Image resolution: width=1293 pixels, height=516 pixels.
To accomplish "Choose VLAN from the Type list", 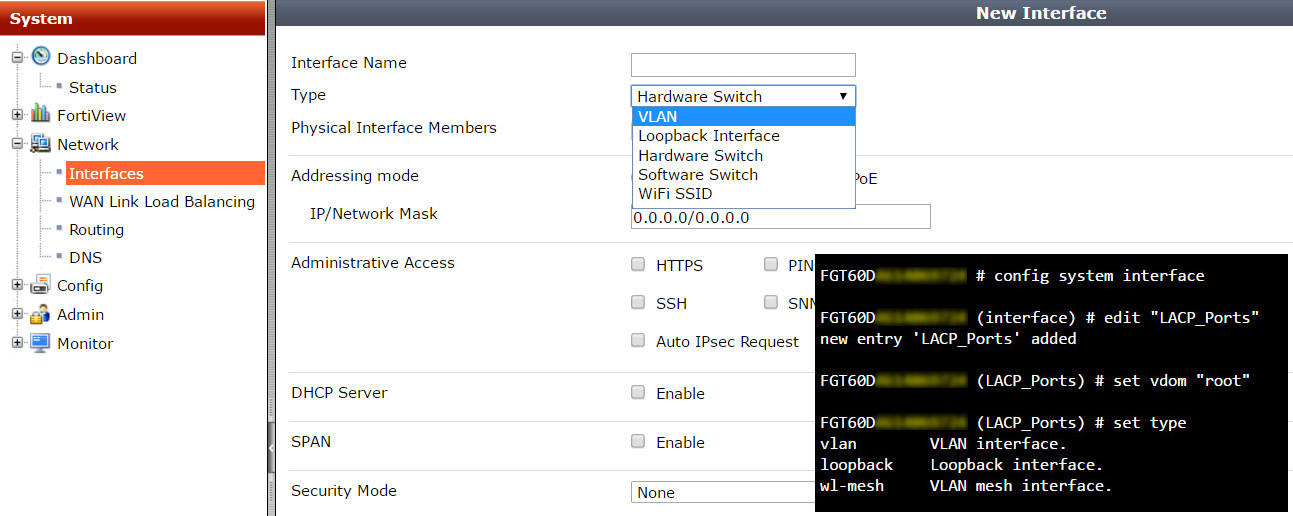I will point(743,116).
